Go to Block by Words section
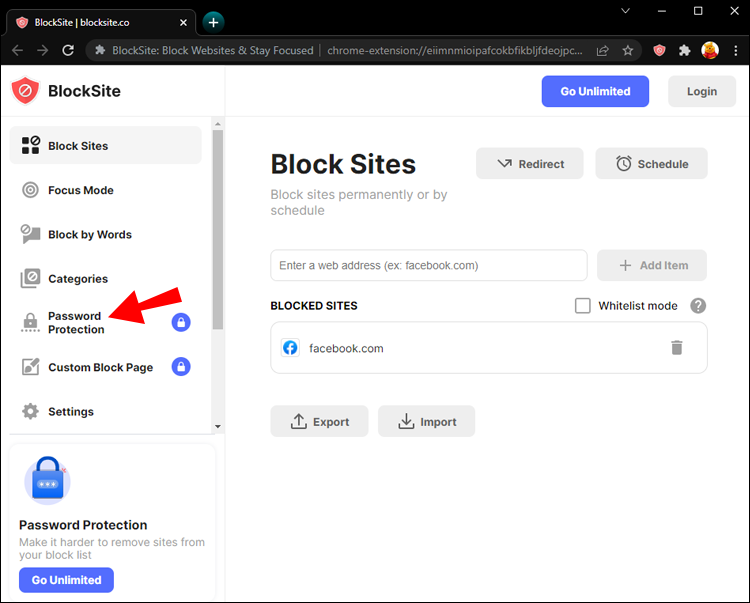The width and height of the screenshot is (750, 603). click(89, 234)
